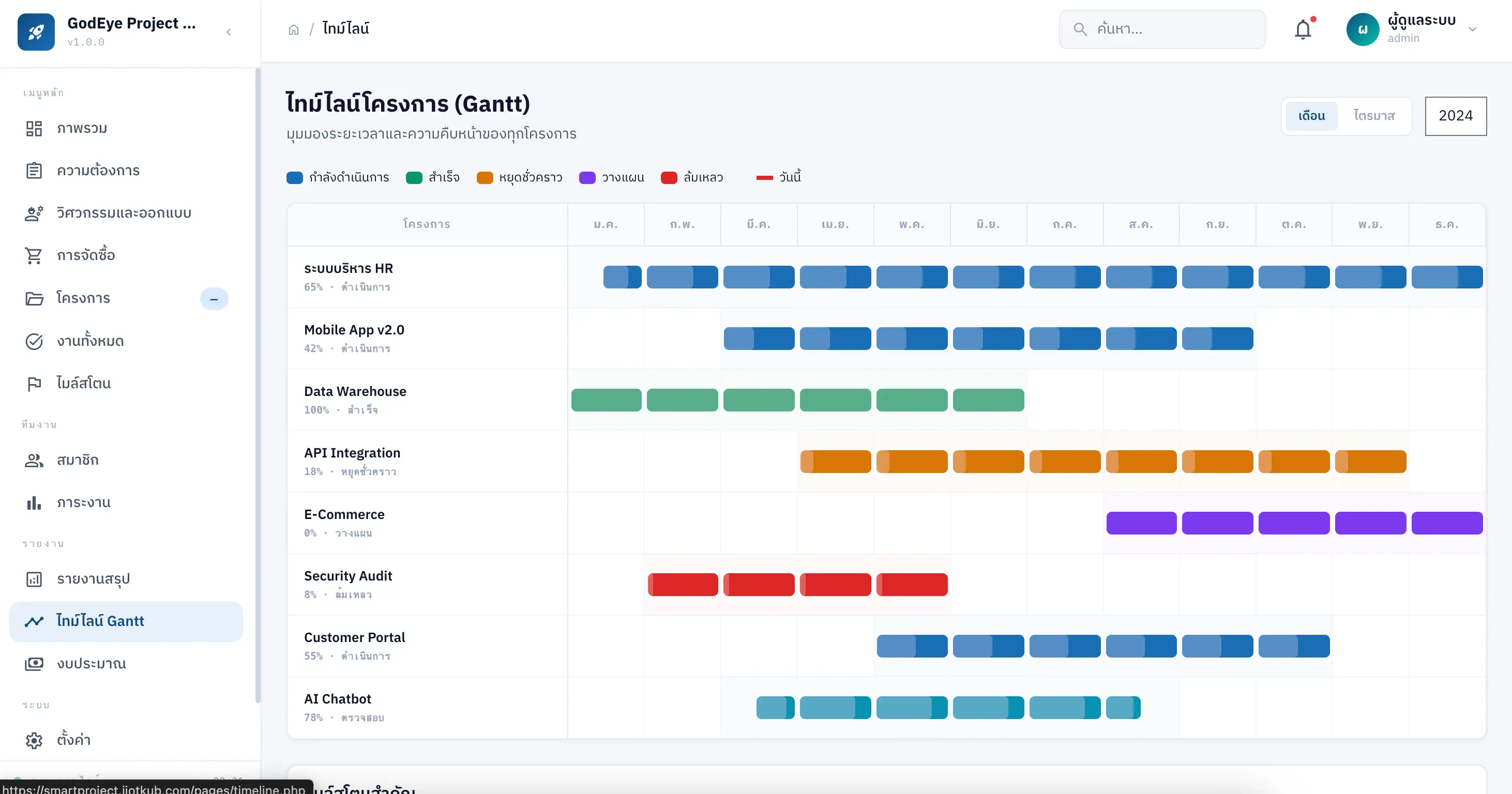This screenshot has width=1512, height=794.
Task: Open ตั้งค่า gear icon
Action: click(34, 740)
